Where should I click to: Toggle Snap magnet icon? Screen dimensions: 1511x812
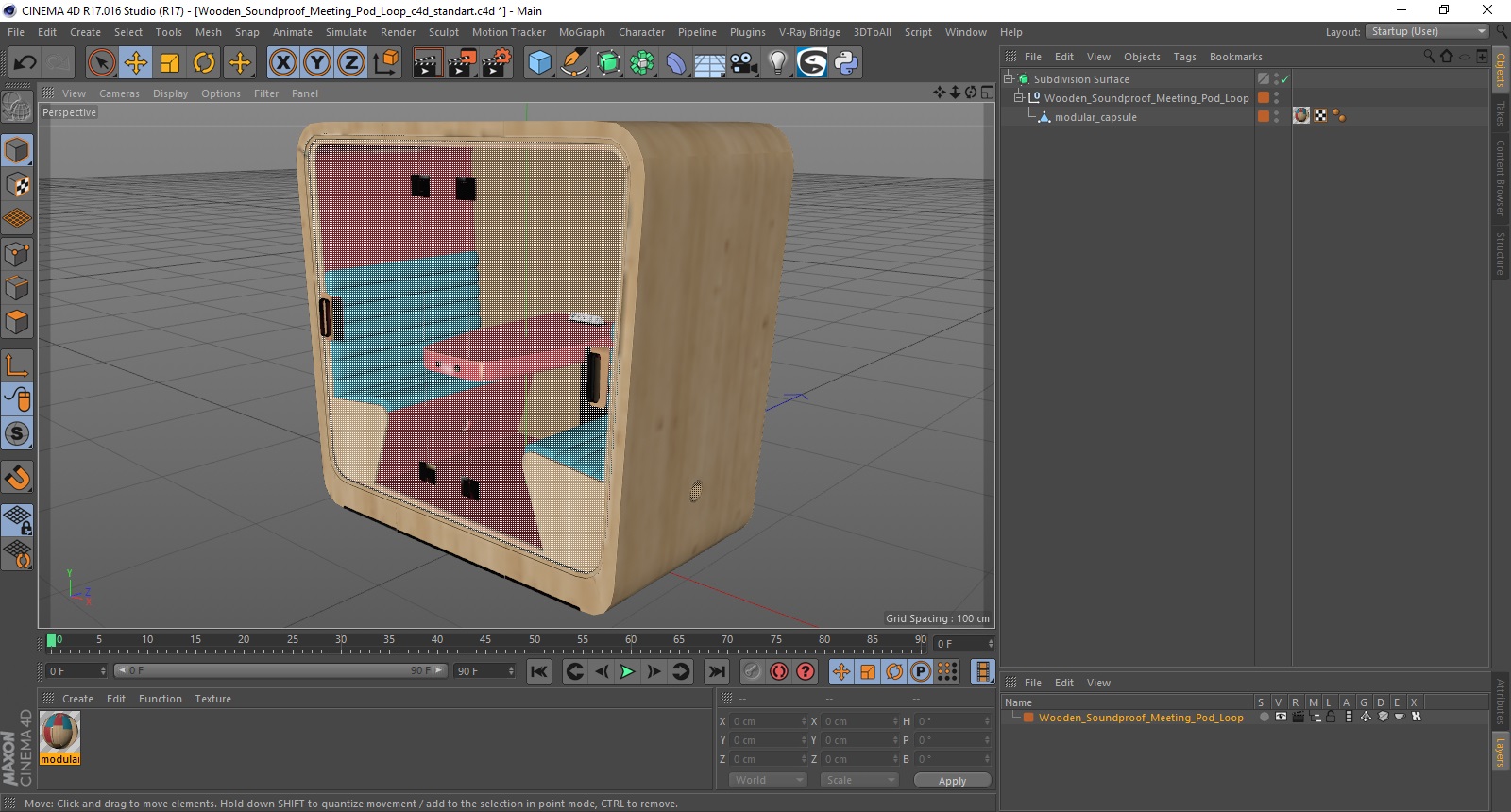(x=17, y=478)
